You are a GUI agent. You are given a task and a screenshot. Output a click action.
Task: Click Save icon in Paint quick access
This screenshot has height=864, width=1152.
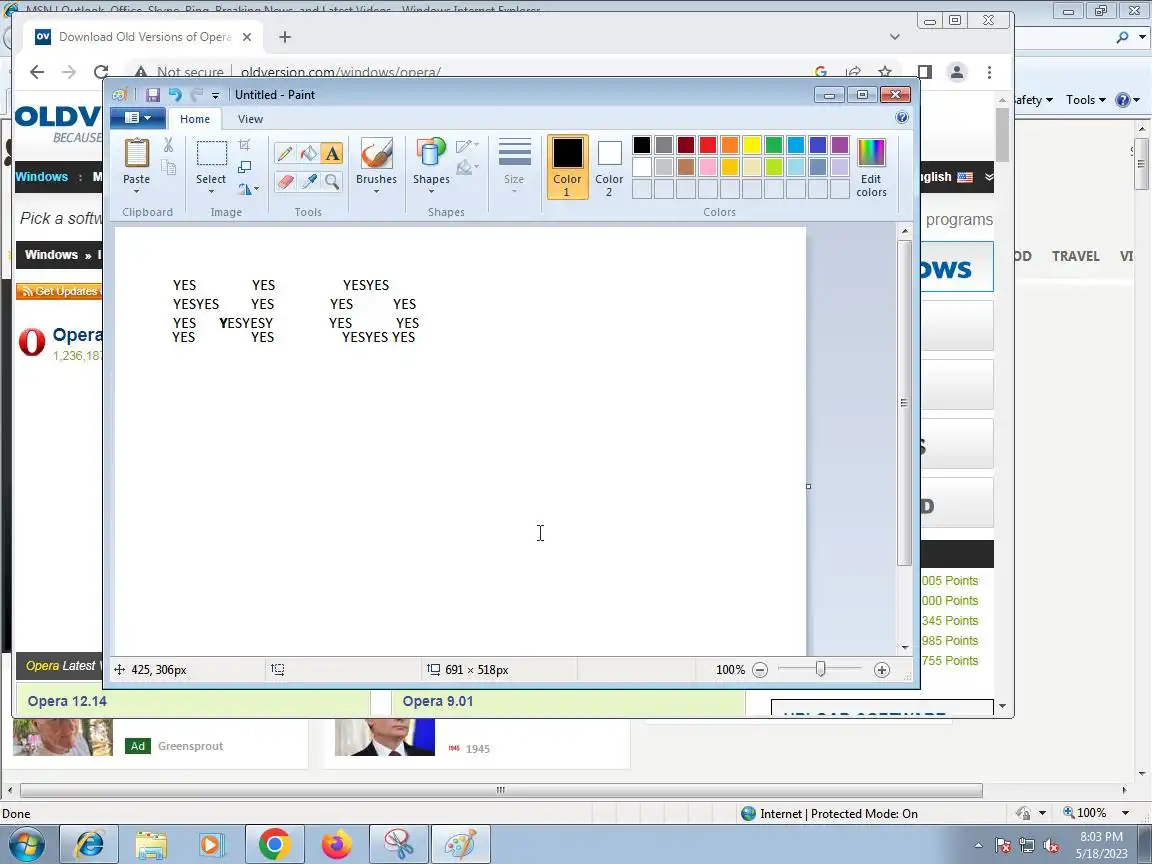coord(153,95)
